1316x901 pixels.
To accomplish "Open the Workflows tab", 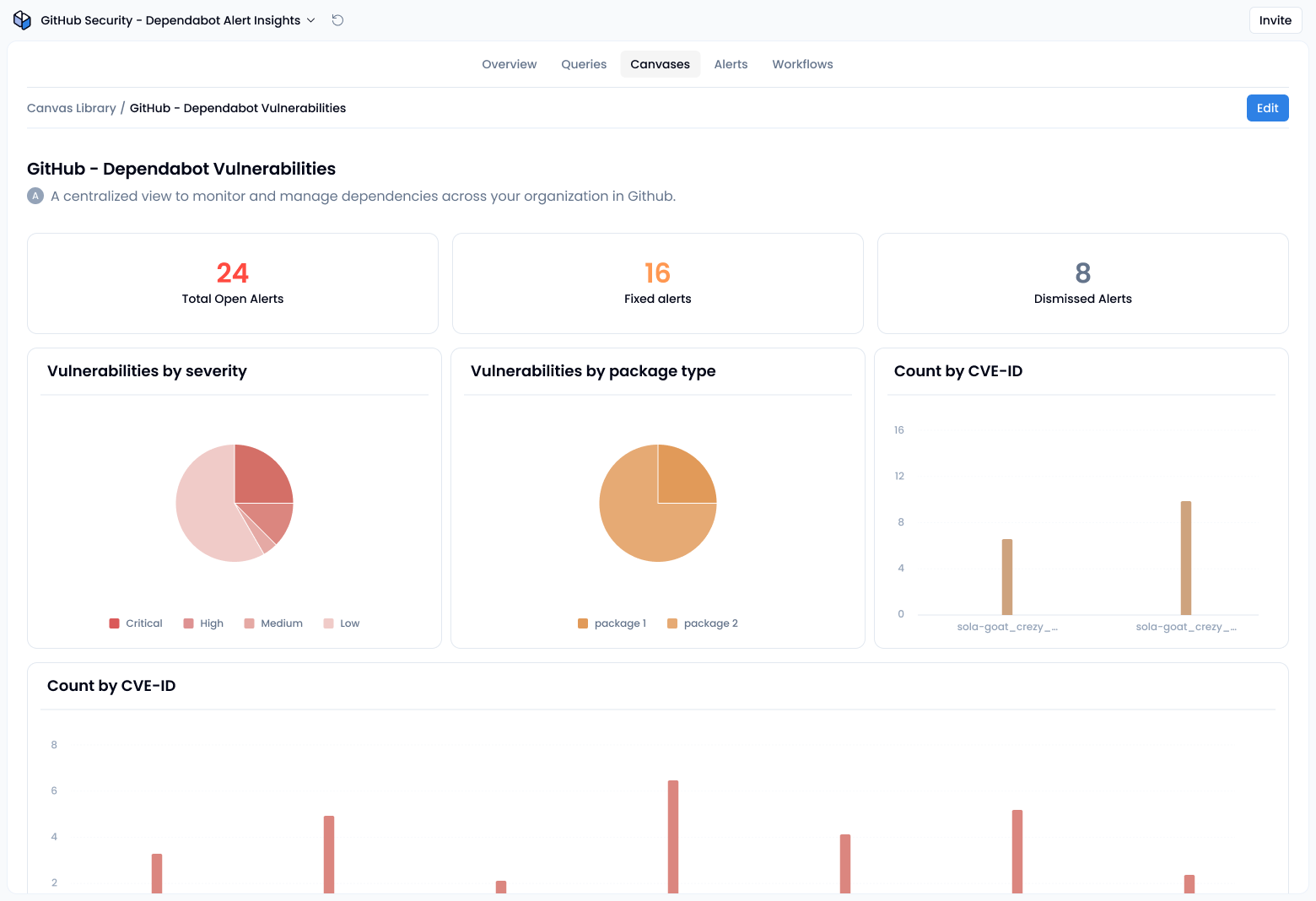I will (x=802, y=64).
